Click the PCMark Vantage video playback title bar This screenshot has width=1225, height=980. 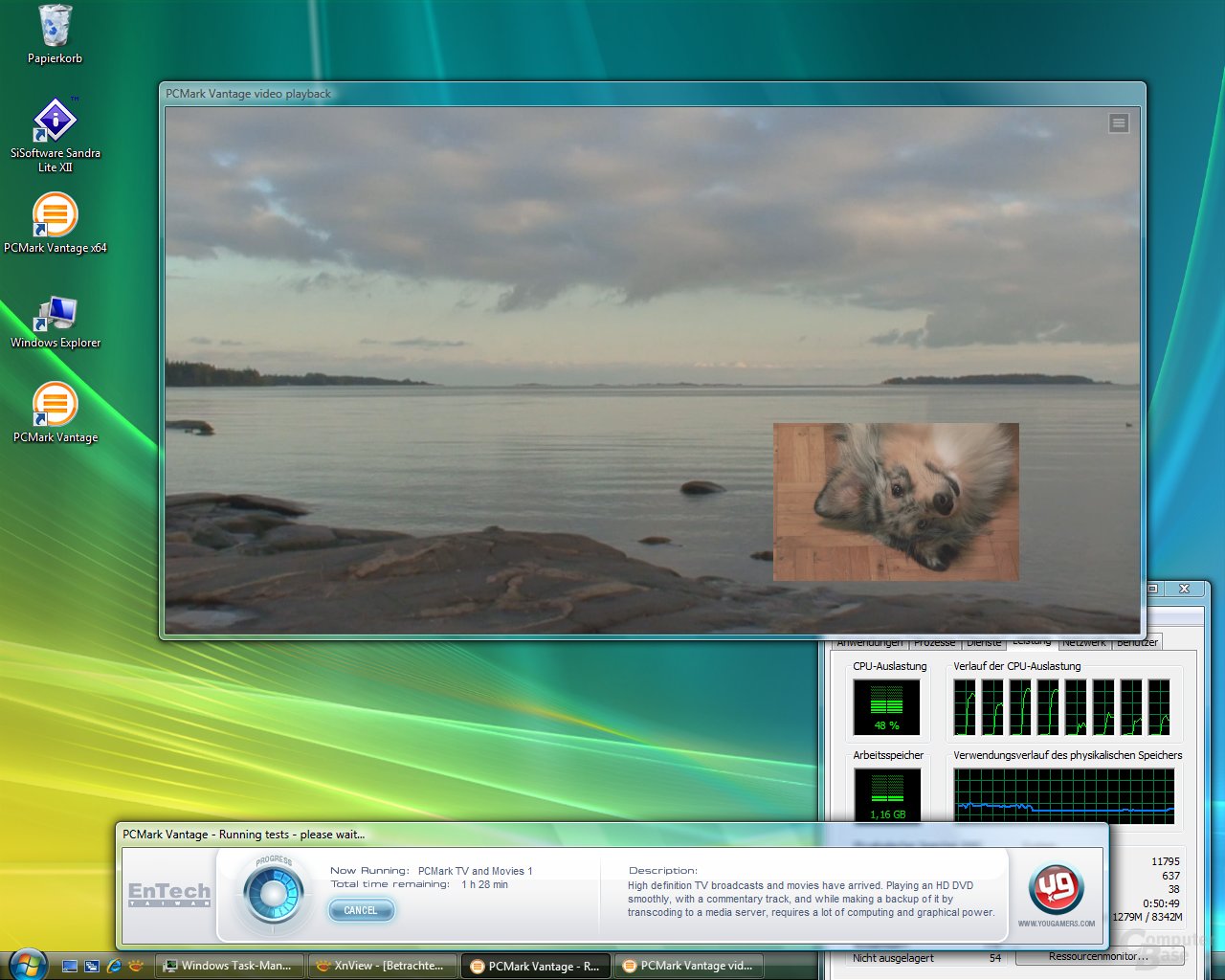tap(652, 94)
